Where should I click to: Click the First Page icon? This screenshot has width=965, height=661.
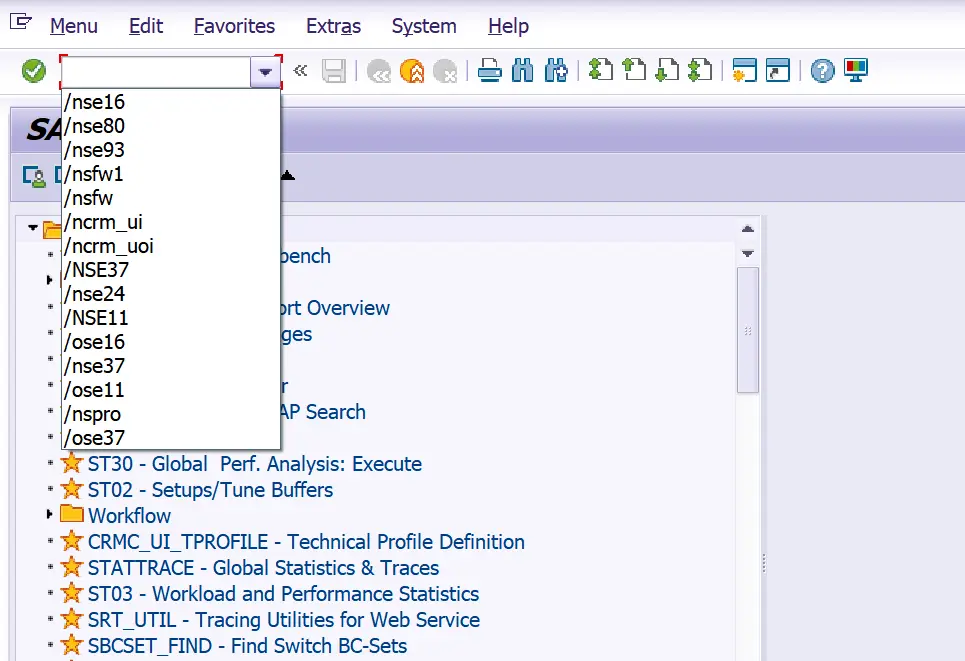click(601, 70)
